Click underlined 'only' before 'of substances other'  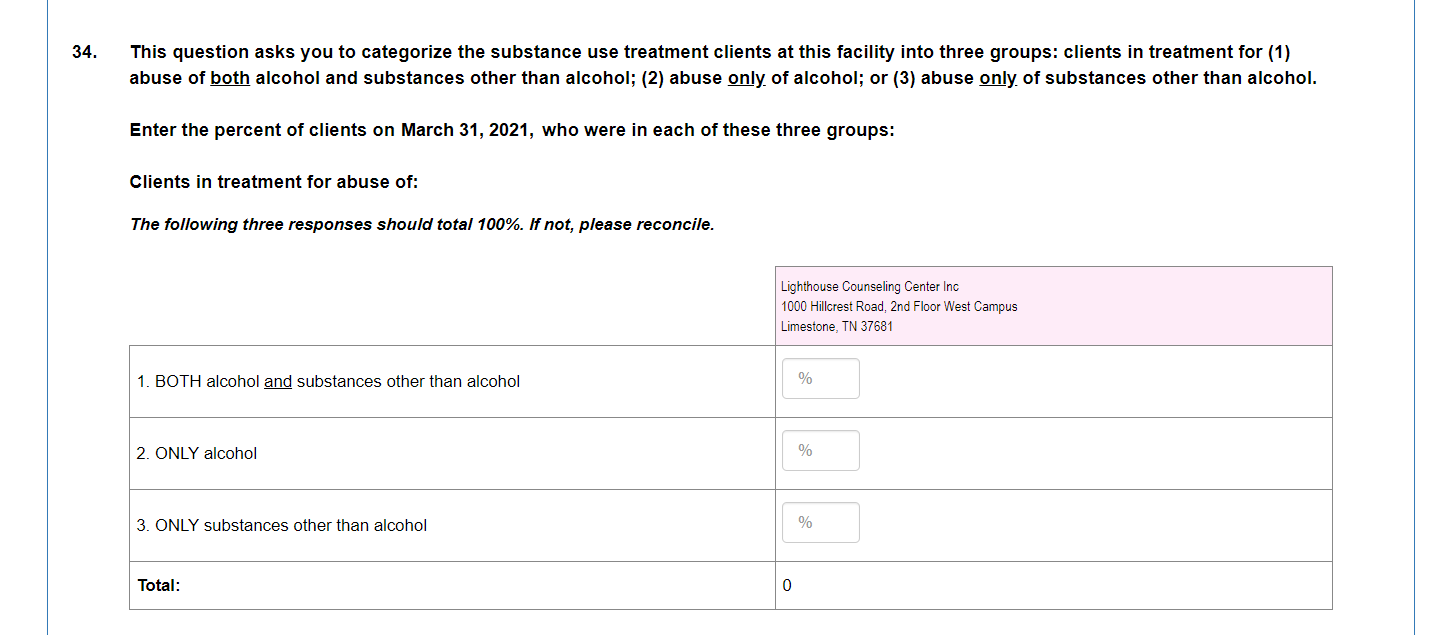pos(998,78)
